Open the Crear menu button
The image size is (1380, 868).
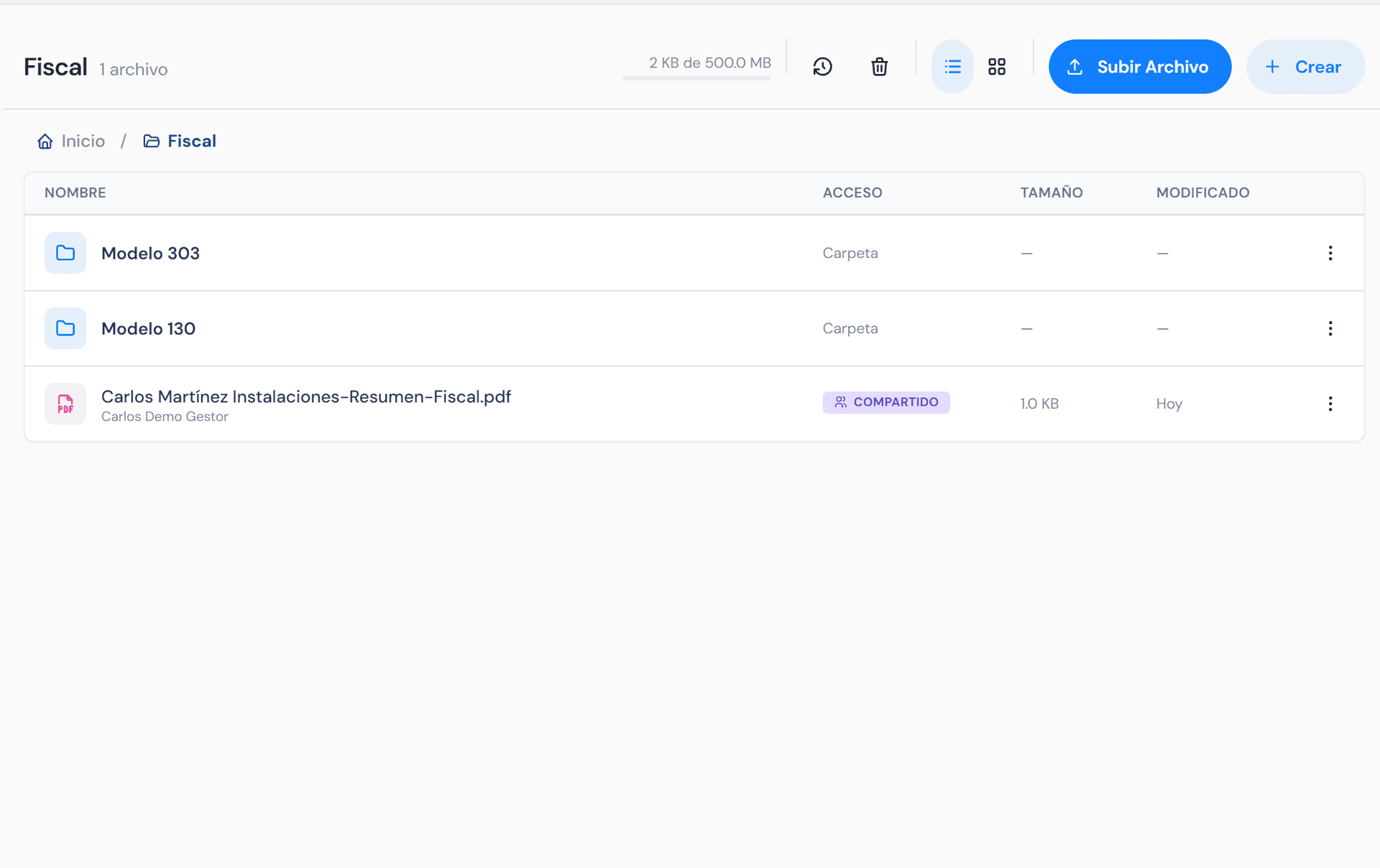click(x=1305, y=67)
